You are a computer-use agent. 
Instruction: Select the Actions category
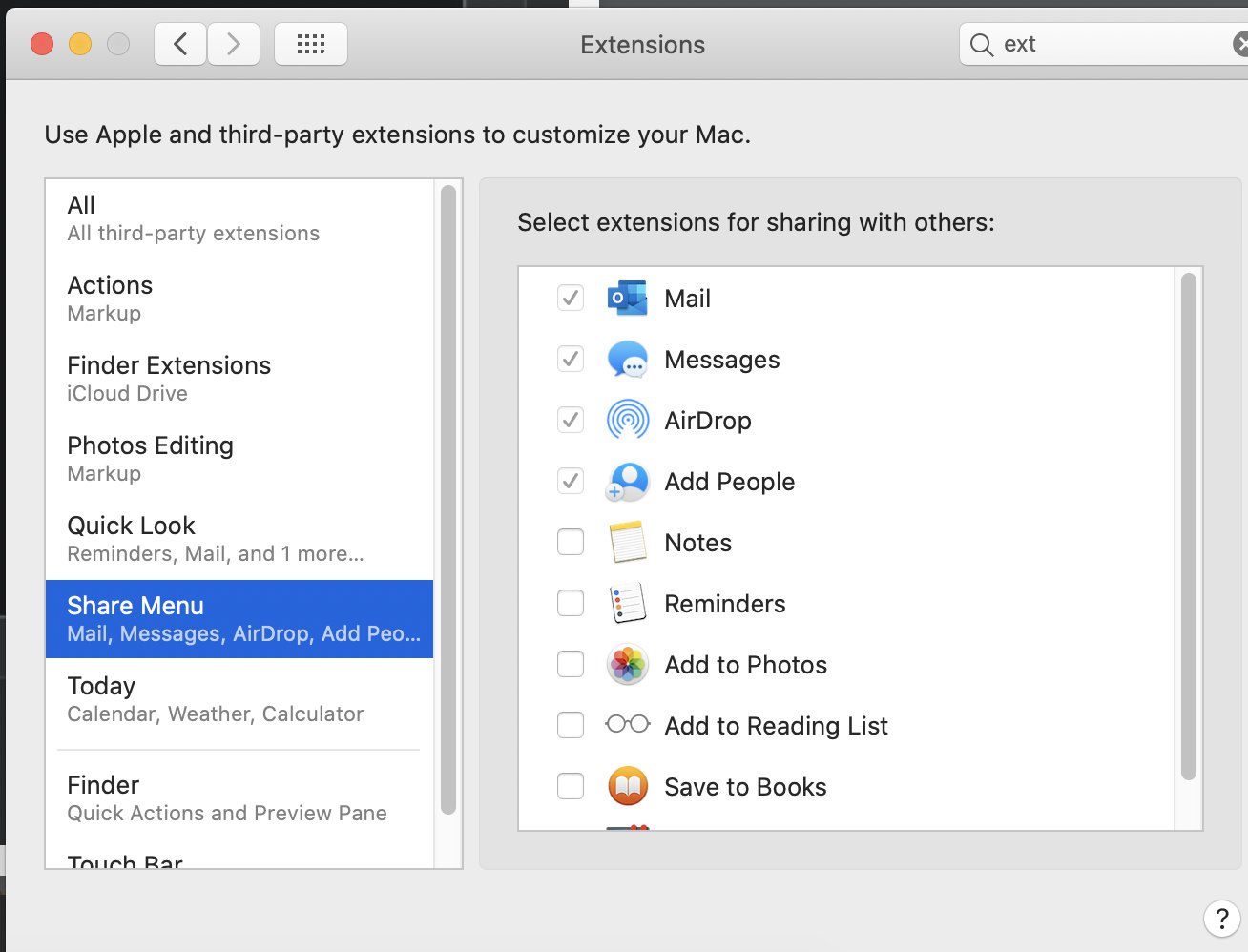[x=239, y=299]
